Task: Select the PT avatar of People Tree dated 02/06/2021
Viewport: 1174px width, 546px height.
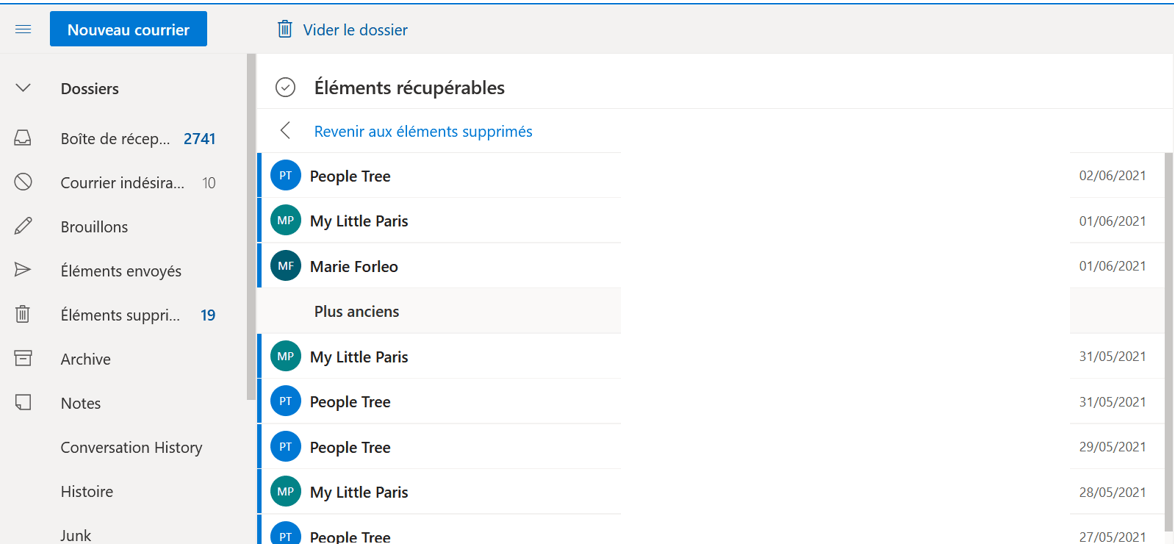Action: coord(285,176)
